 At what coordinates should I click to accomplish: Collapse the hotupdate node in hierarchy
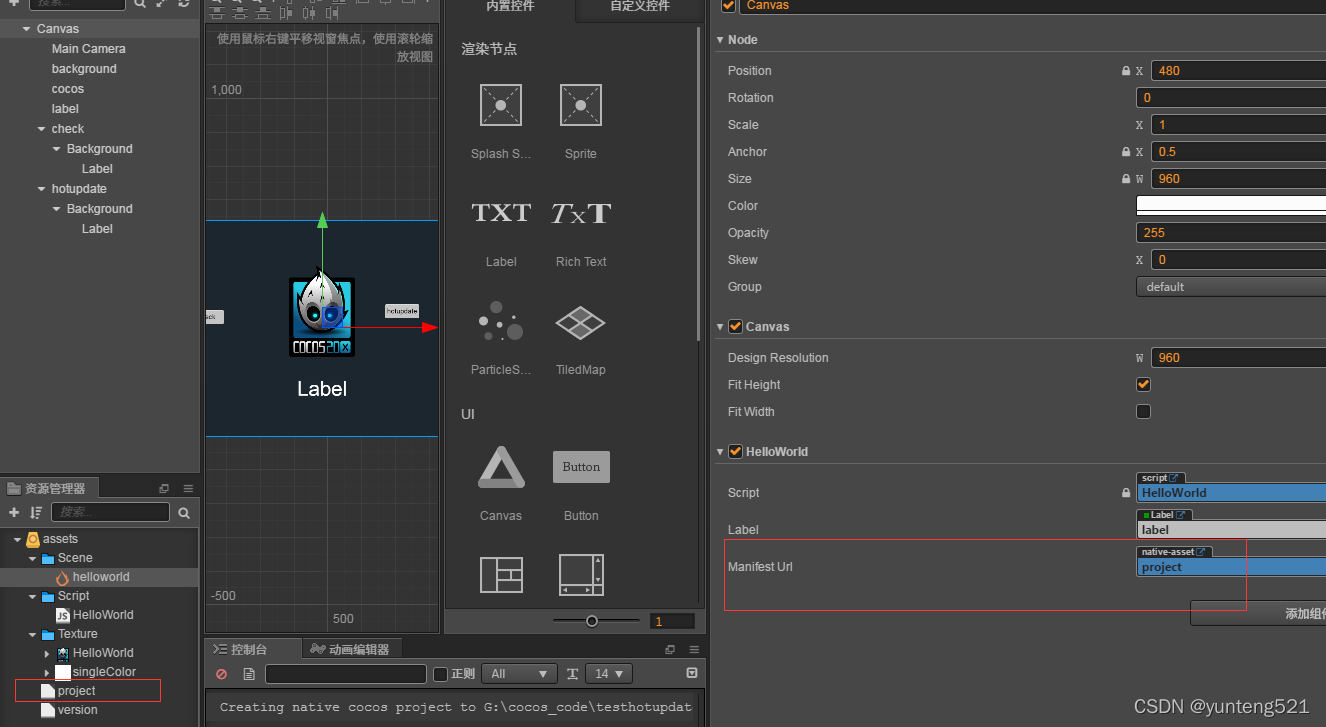click(x=42, y=189)
